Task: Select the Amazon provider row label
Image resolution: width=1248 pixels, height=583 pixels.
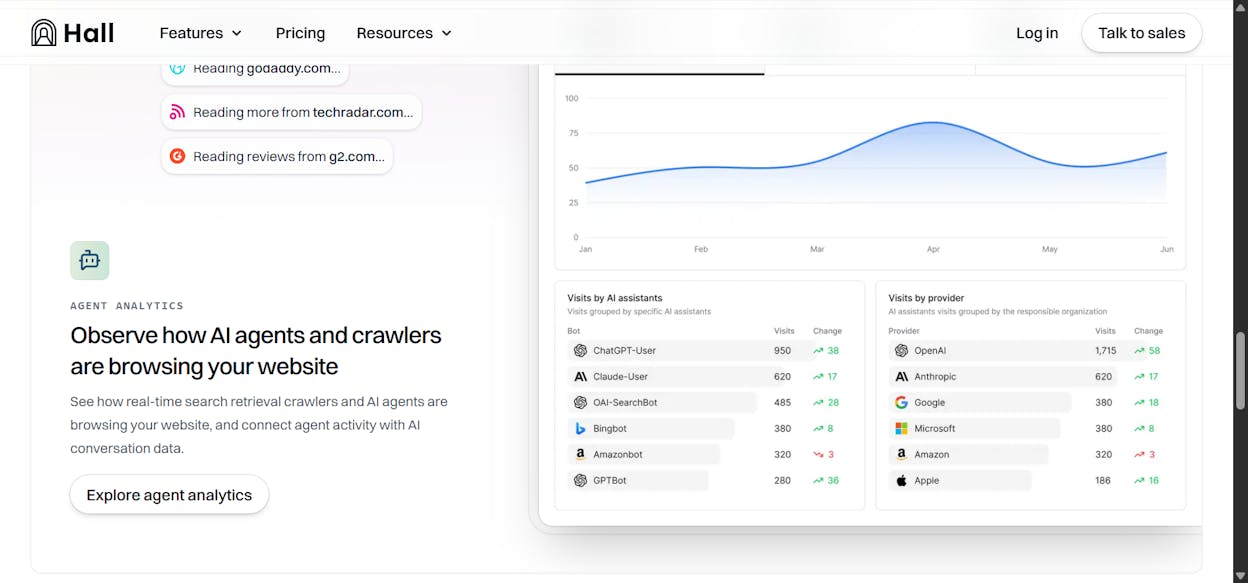Action: pyautogui.click(x=932, y=454)
